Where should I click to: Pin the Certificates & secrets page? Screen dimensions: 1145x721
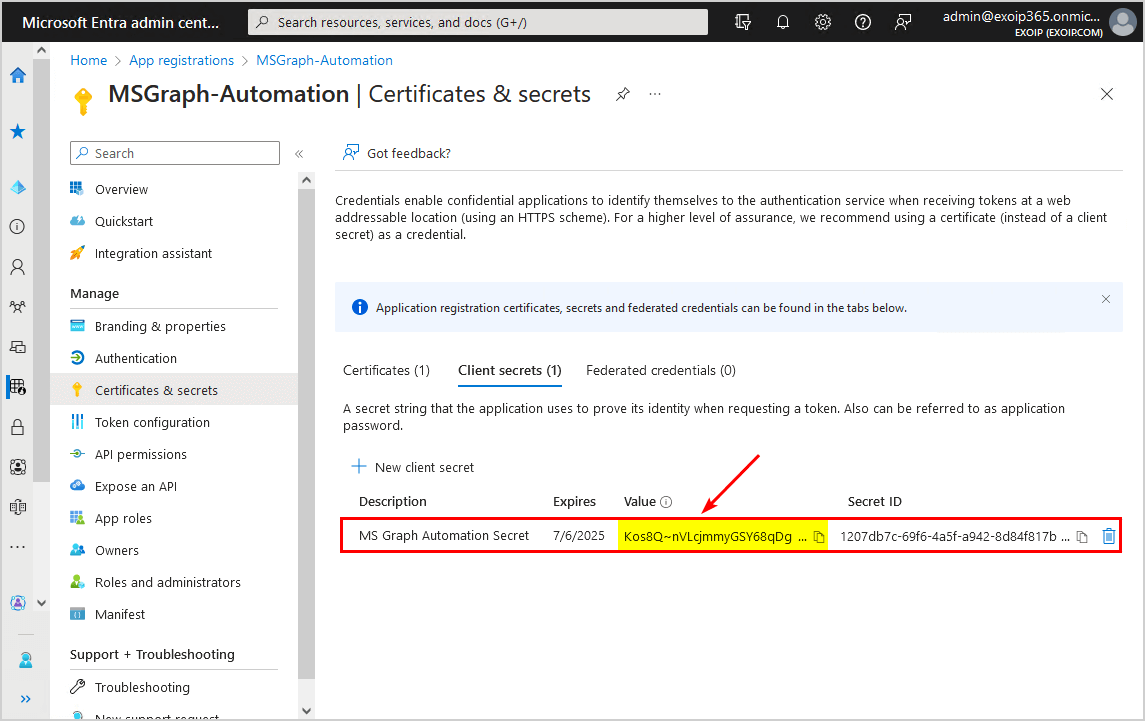[623, 94]
